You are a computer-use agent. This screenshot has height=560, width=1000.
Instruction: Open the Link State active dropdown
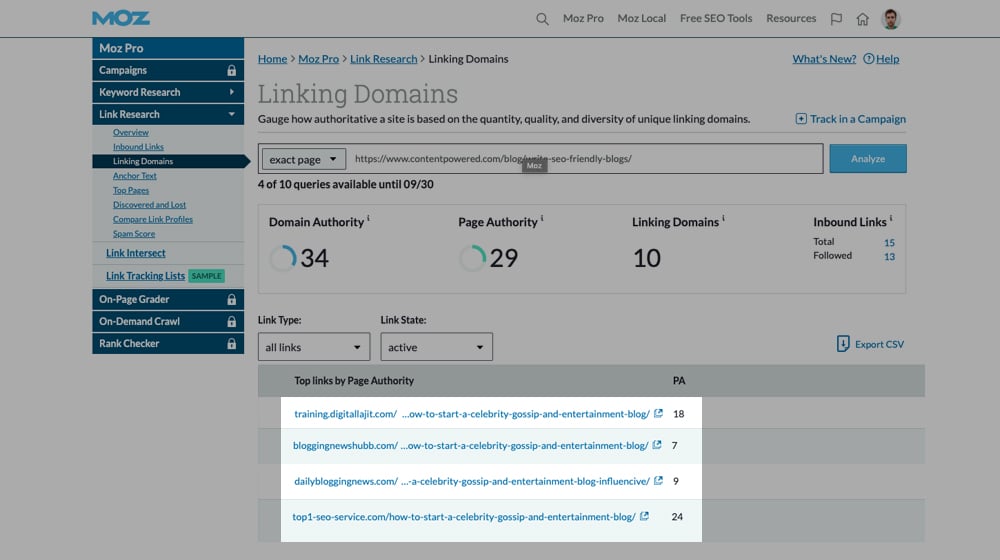tap(436, 347)
